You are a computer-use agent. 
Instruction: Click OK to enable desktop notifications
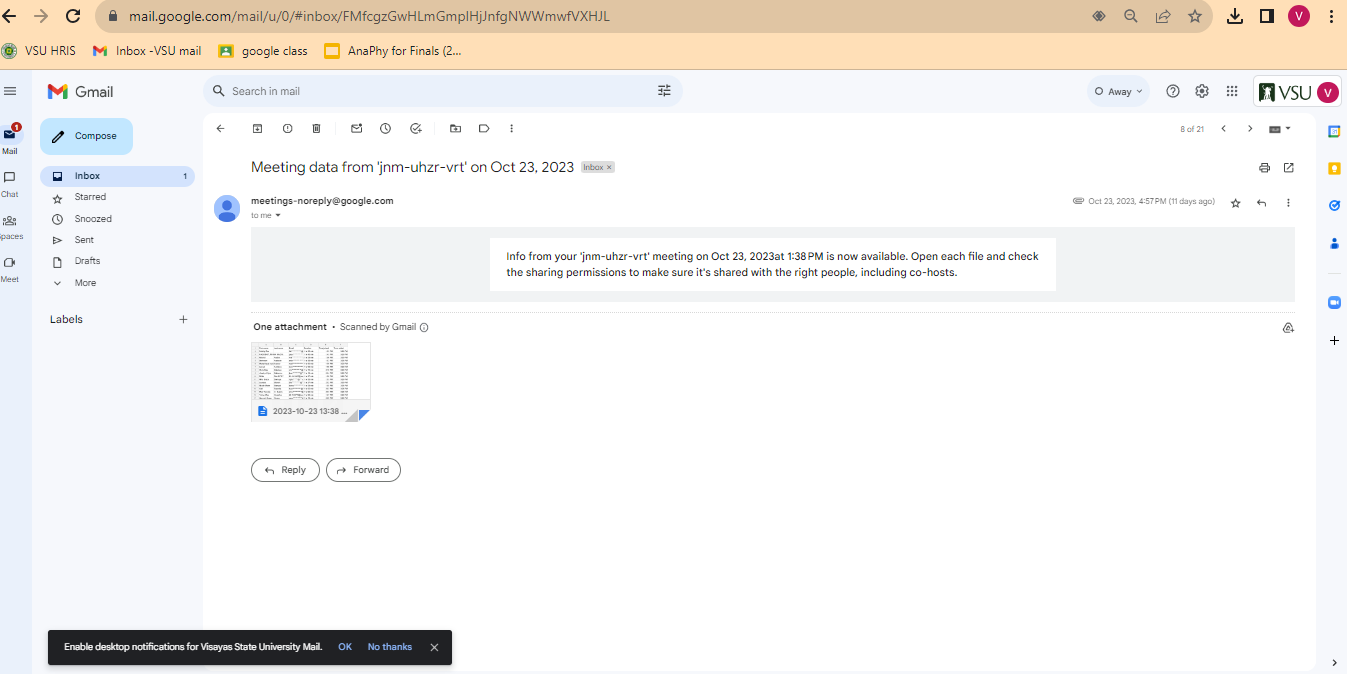coord(345,647)
